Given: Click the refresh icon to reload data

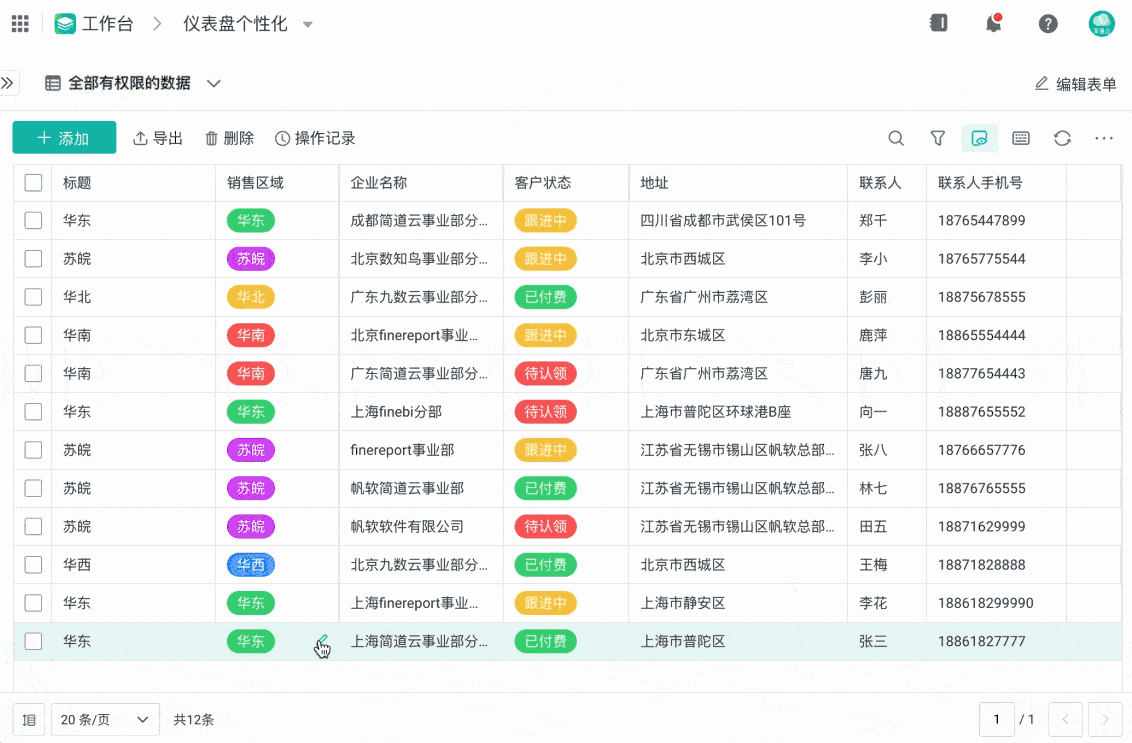Looking at the screenshot, I should point(1062,138).
